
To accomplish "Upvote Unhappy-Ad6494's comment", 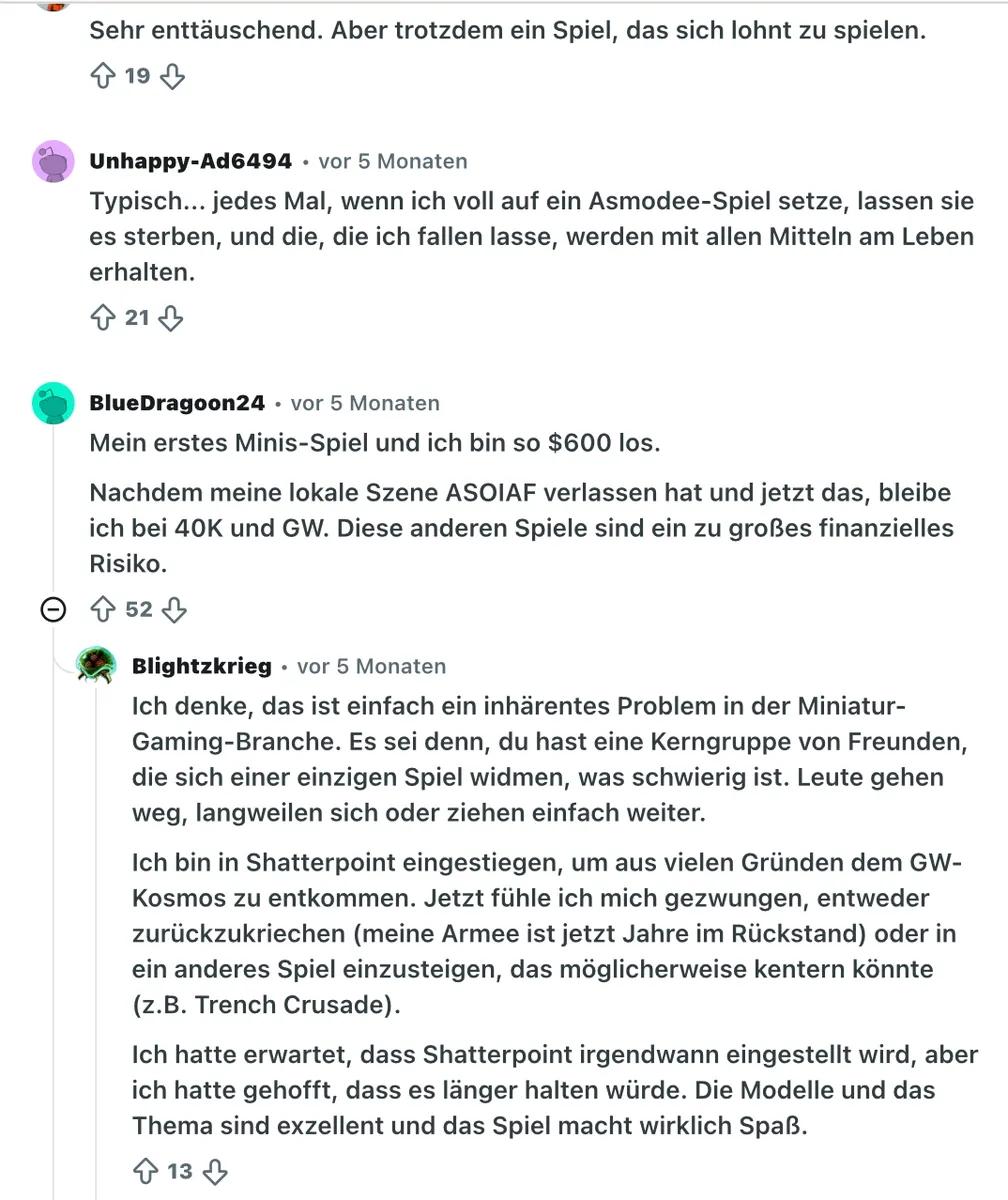I will click(104, 318).
